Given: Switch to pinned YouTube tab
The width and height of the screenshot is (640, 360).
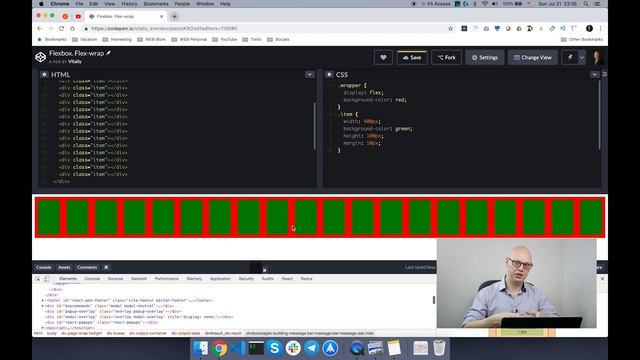Looking at the screenshot, I should click(78, 17).
